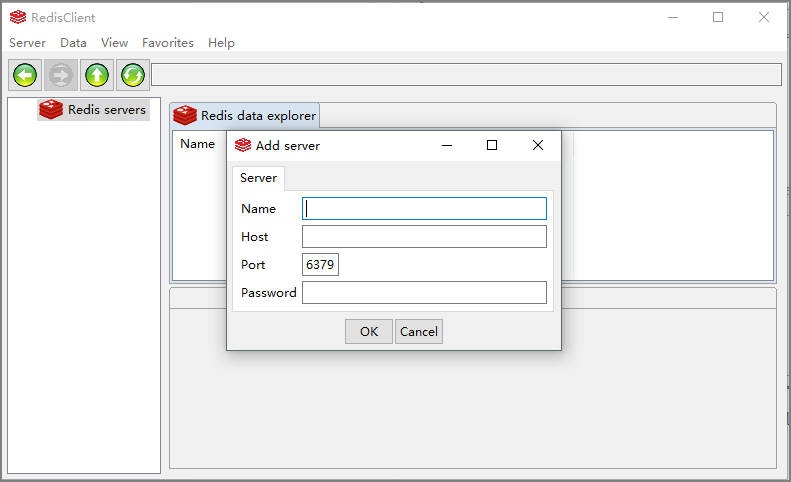The height and width of the screenshot is (482, 791).
Task: Click the Redis icon on data explorer tab
Action: [185, 115]
